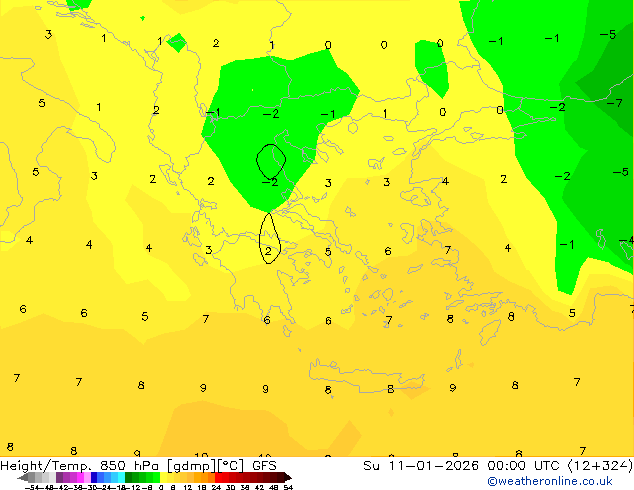Click legend value '18' under the color bar
The image size is (634, 490).
point(202,488)
